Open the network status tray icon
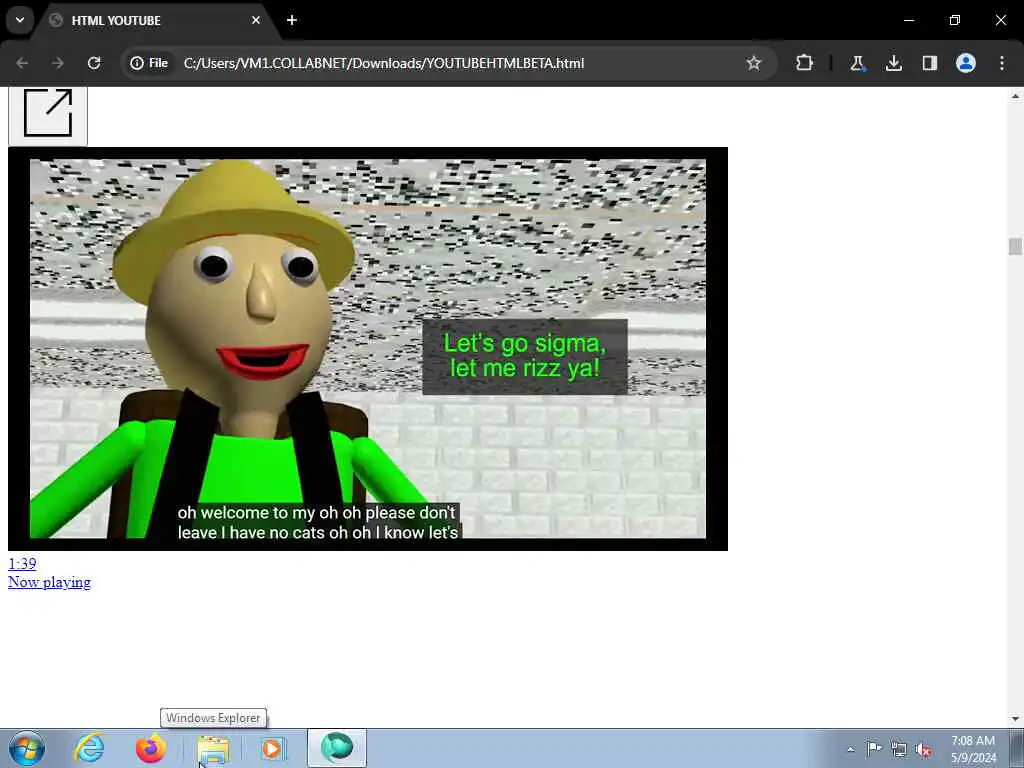 coord(899,749)
